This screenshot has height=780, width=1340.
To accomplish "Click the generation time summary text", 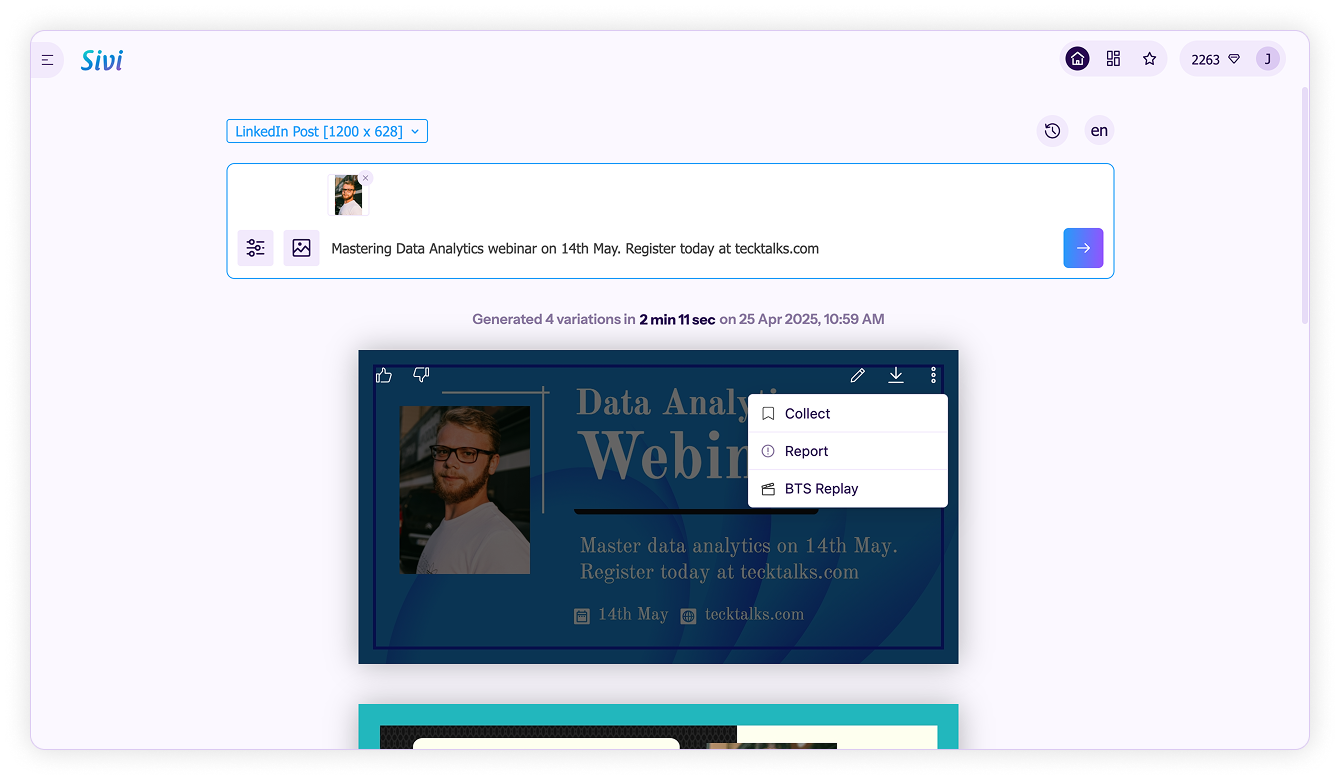I will point(678,320).
